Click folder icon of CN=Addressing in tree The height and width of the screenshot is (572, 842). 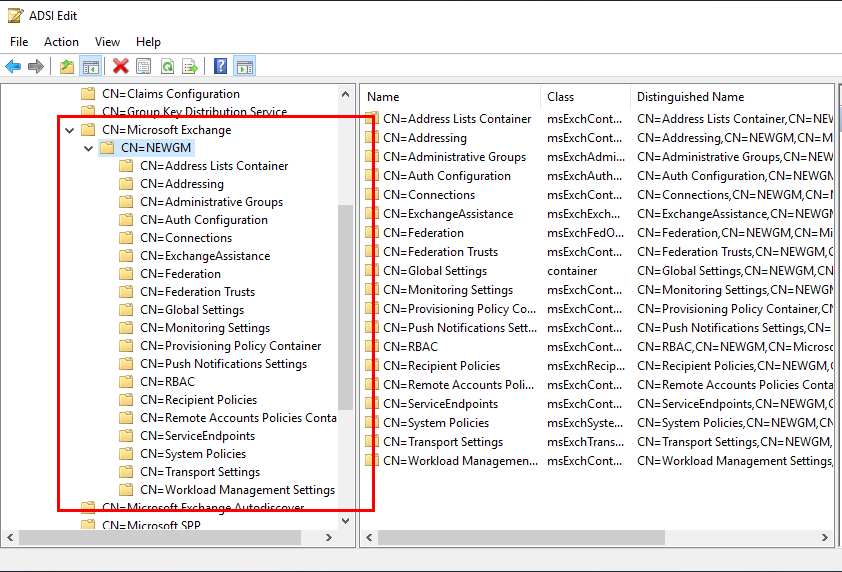126,184
